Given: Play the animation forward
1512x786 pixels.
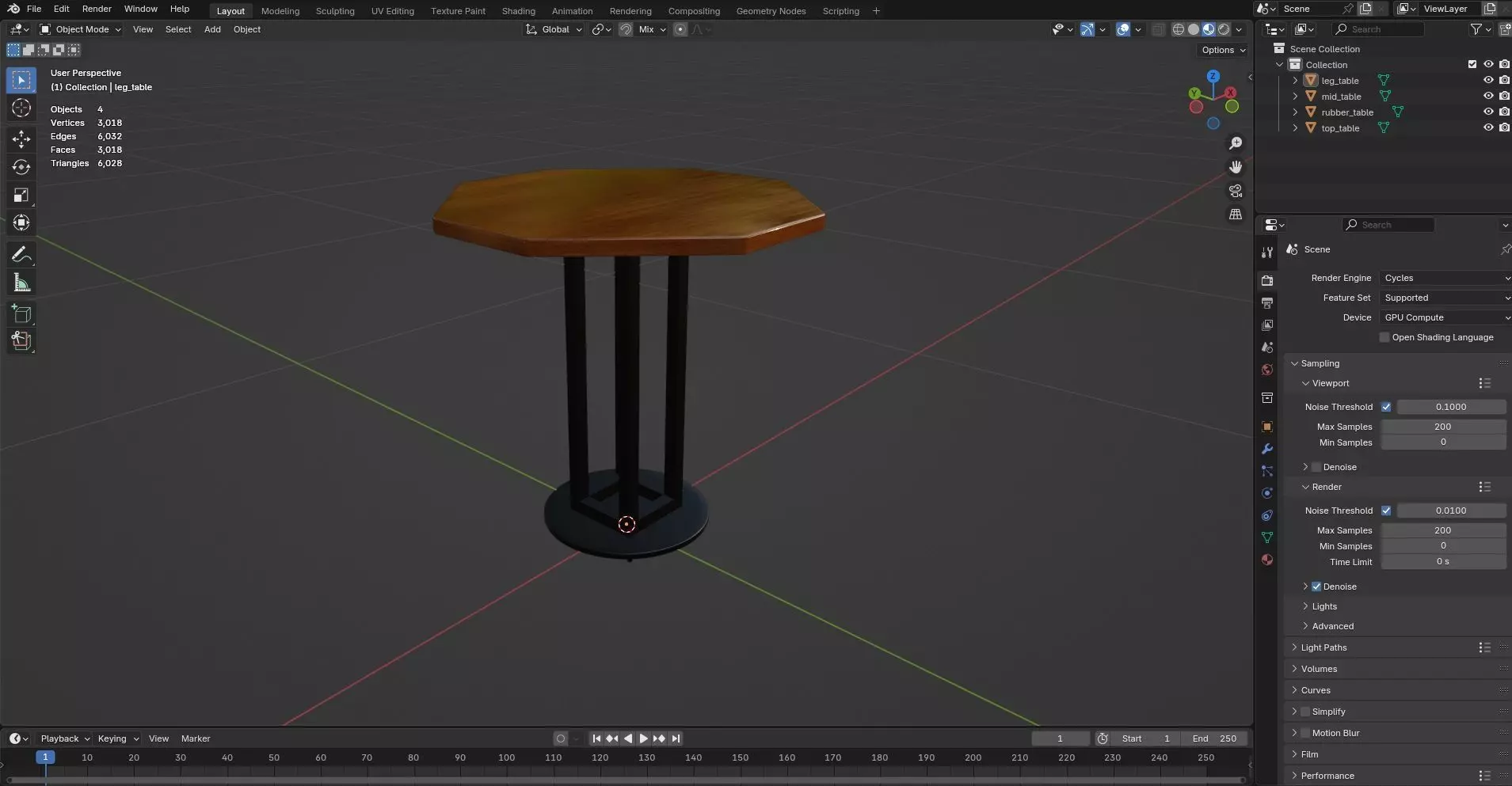Looking at the screenshot, I should [x=643, y=739].
